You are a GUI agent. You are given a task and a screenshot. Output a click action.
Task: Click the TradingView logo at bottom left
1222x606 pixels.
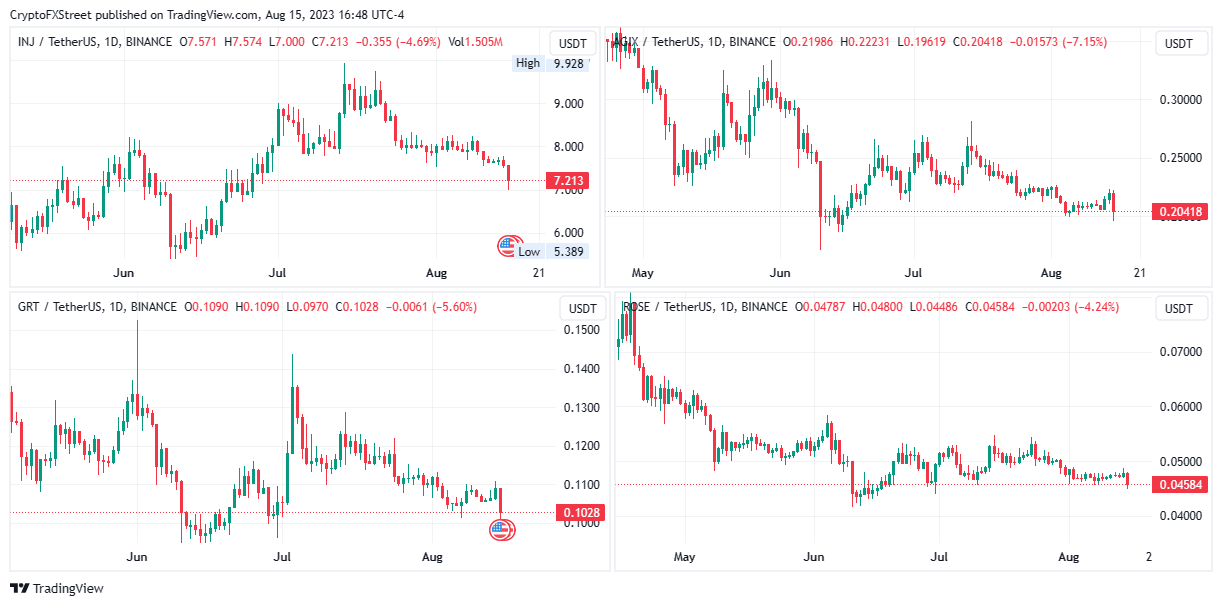tap(57, 589)
